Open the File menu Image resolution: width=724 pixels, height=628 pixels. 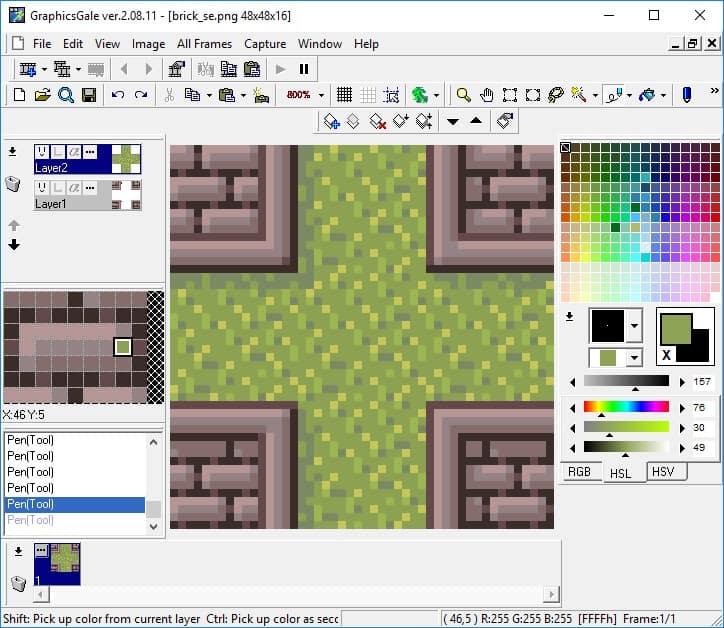click(42, 44)
